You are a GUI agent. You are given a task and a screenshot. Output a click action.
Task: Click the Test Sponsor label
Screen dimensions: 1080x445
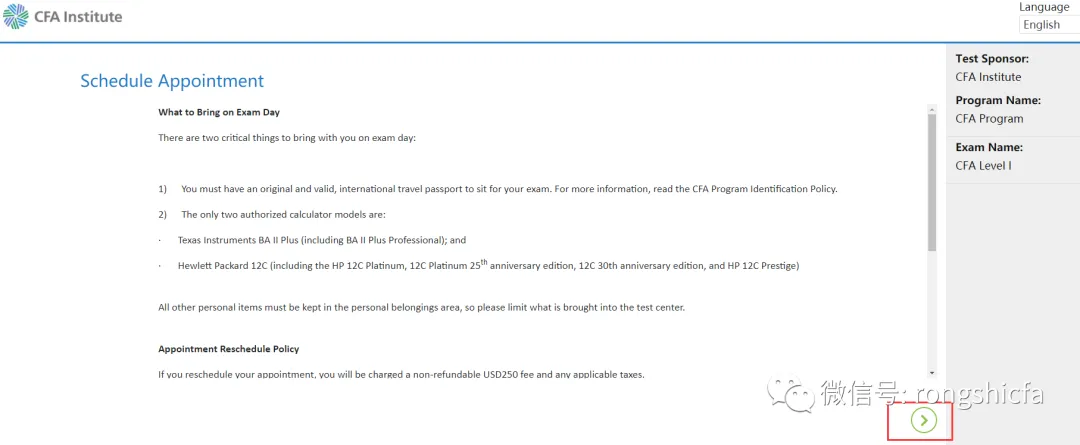pyautogui.click(x=992, y=59)
